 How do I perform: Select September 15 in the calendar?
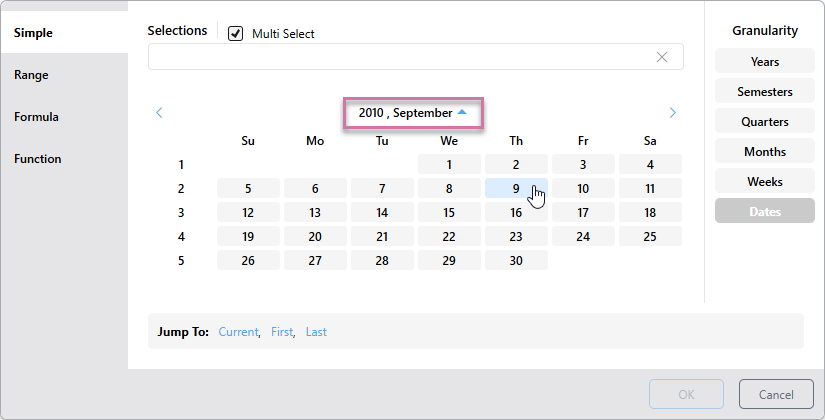449,212
